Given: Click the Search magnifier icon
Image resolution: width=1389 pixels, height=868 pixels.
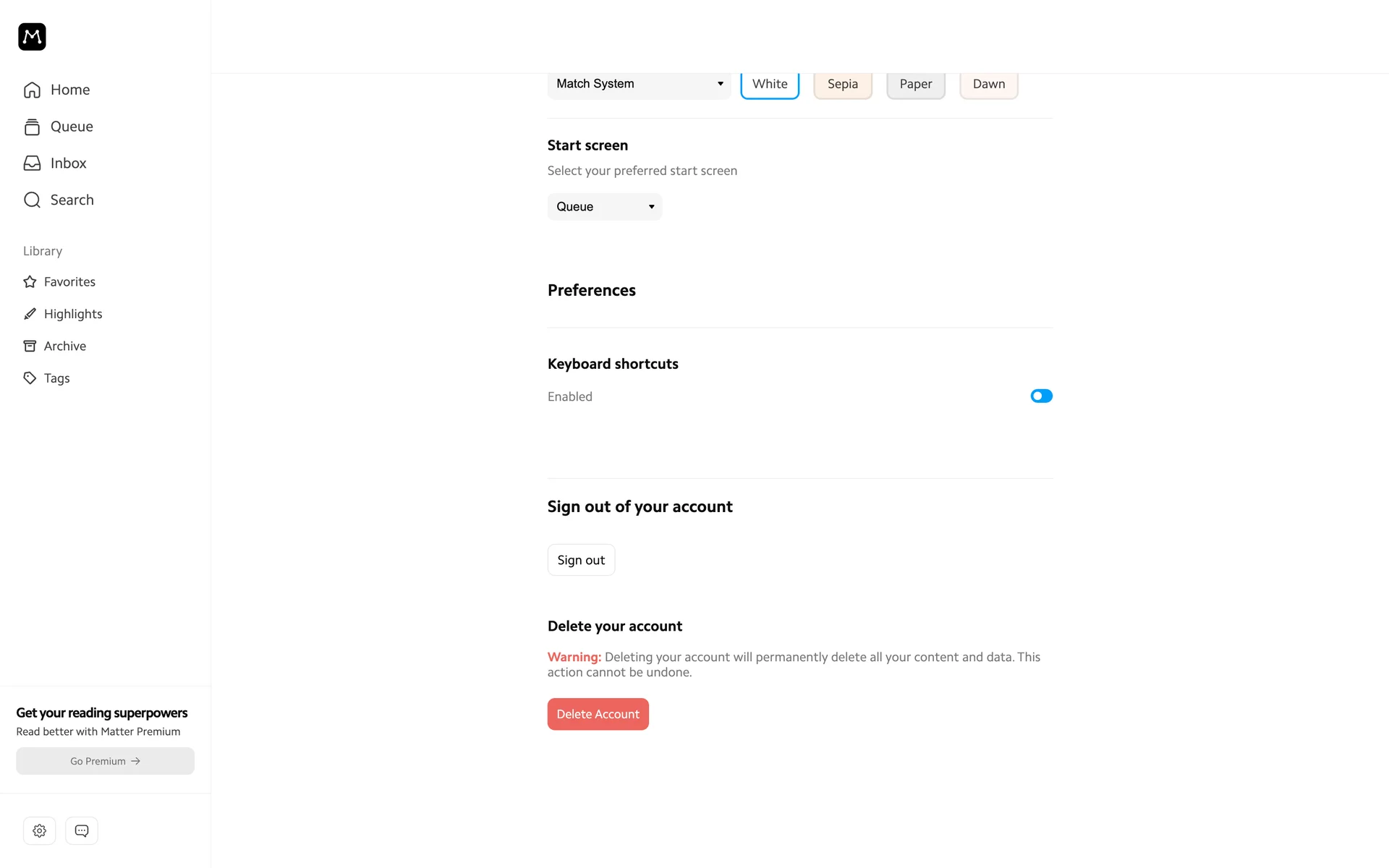Looking at the screenshot, I should click(x=32, y=200).
